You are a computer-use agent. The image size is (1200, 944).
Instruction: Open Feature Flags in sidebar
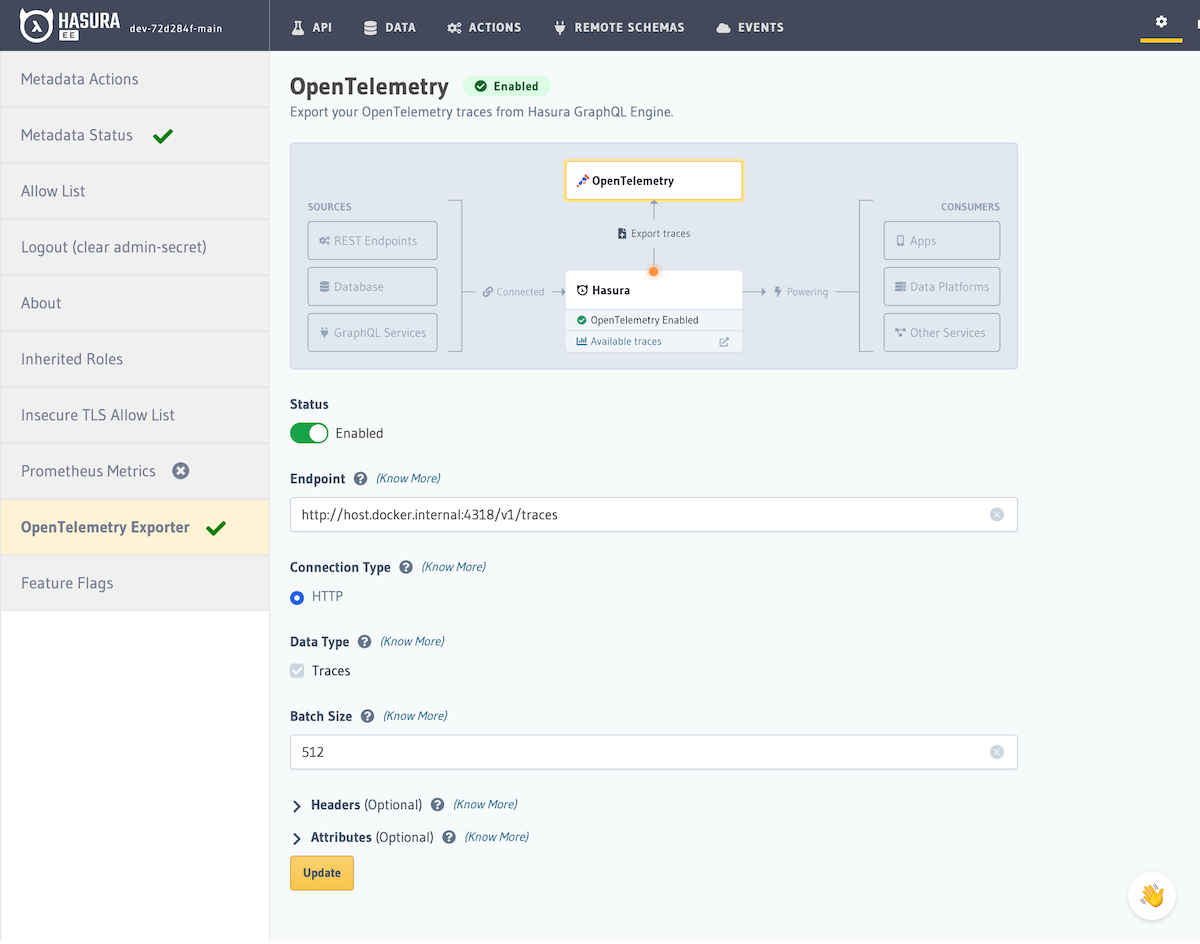[x=135, y=584]
